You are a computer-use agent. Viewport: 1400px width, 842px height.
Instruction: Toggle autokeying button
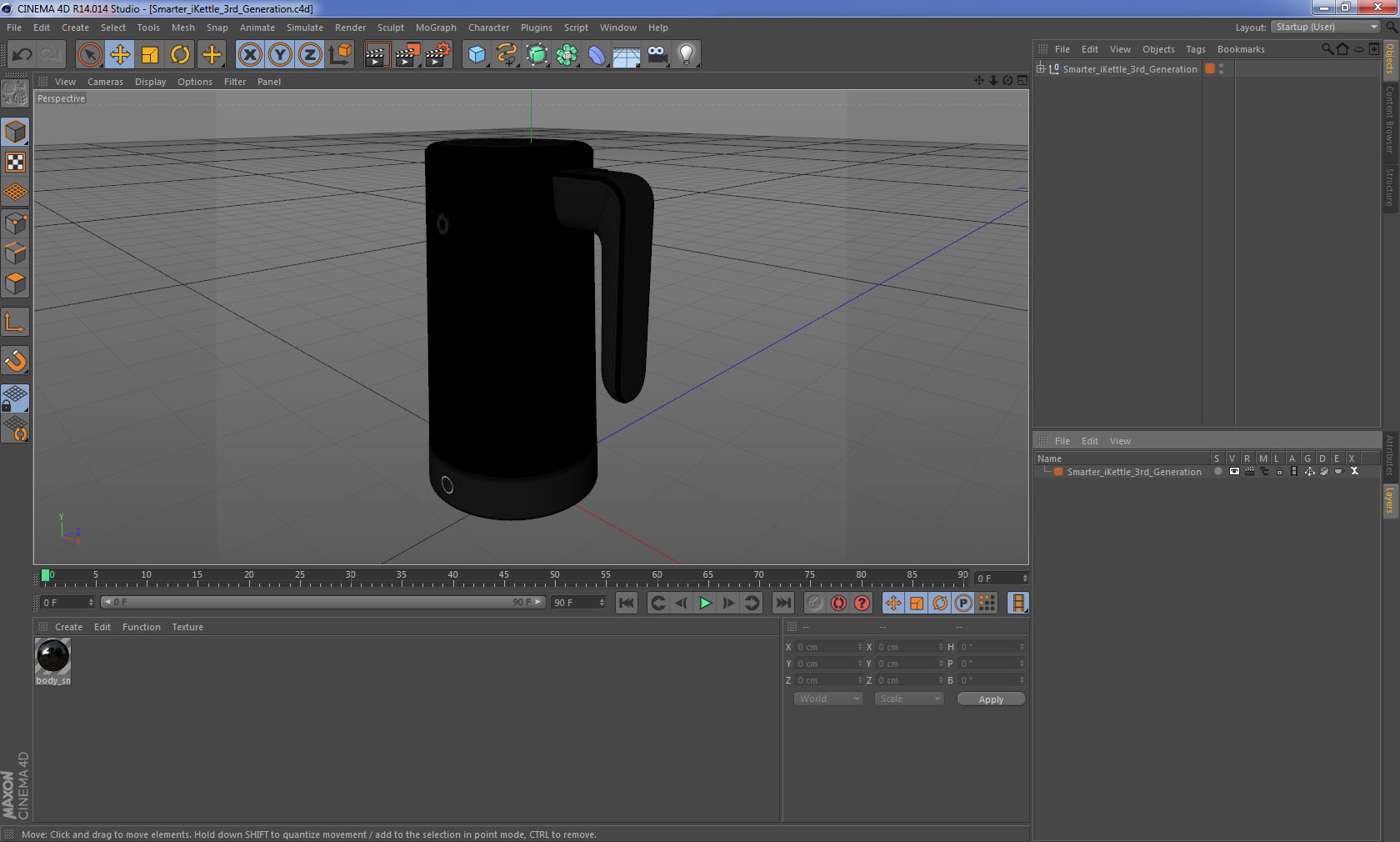pos(838,603)
